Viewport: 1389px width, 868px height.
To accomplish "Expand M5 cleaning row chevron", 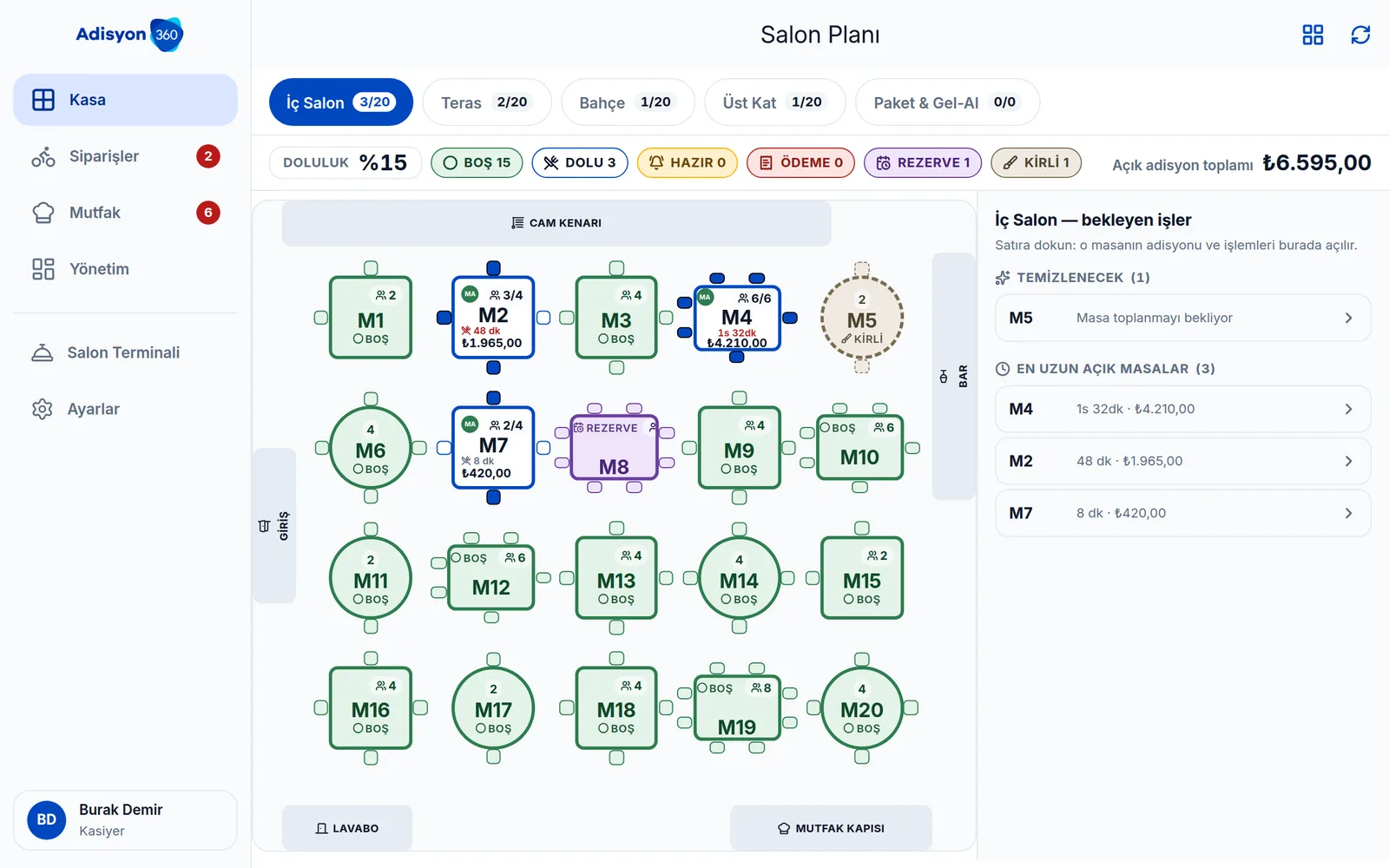I will click(1348, 318).
